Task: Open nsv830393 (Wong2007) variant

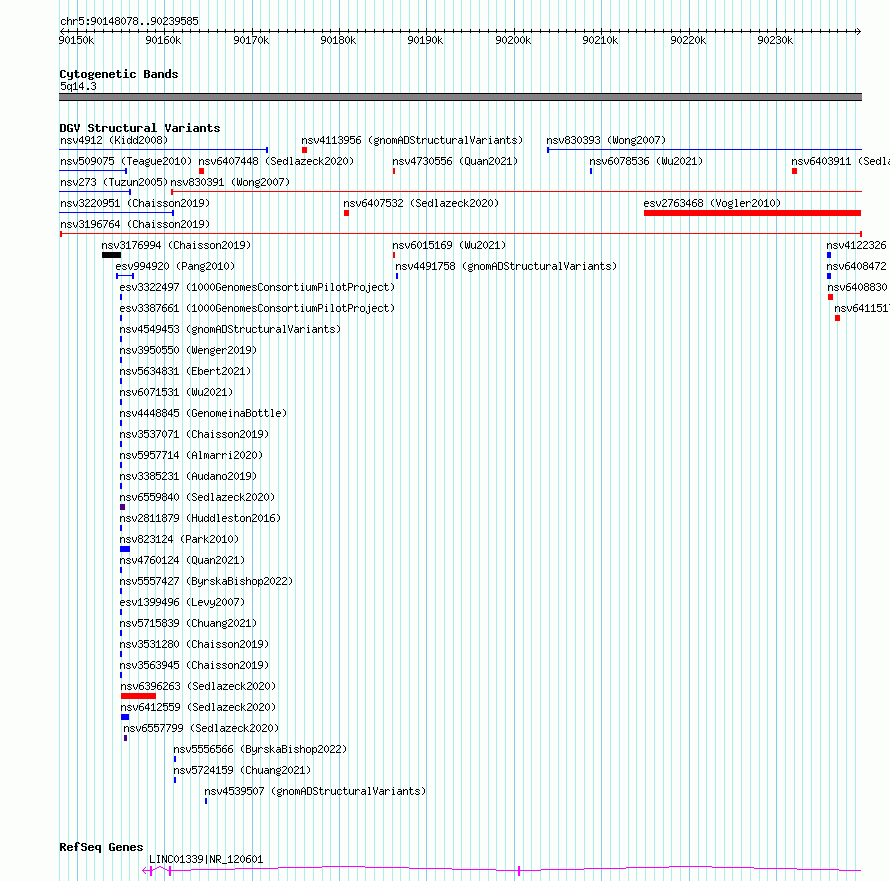Action: 606,140
